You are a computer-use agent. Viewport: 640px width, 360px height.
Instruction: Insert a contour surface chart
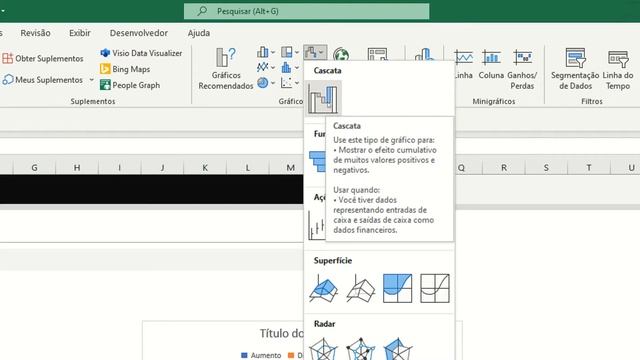397,288
